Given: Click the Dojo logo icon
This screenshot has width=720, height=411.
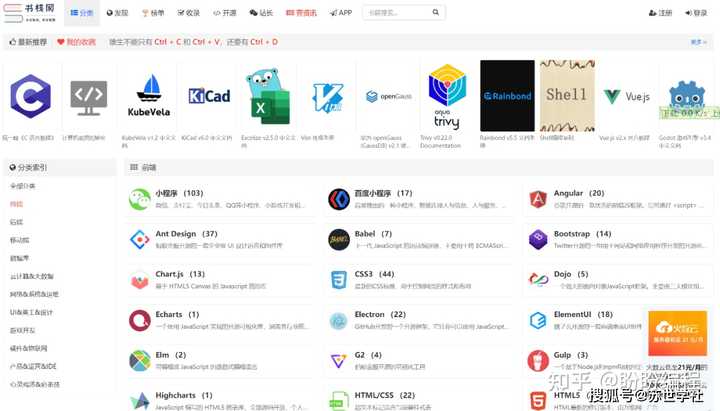Looking at the screenshot, I should (x=538, y=279).
